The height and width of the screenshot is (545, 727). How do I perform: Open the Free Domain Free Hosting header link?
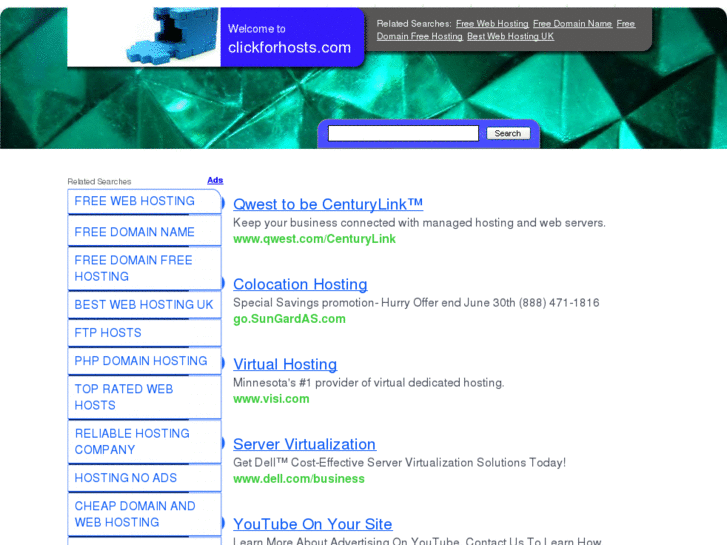(419, 36)
